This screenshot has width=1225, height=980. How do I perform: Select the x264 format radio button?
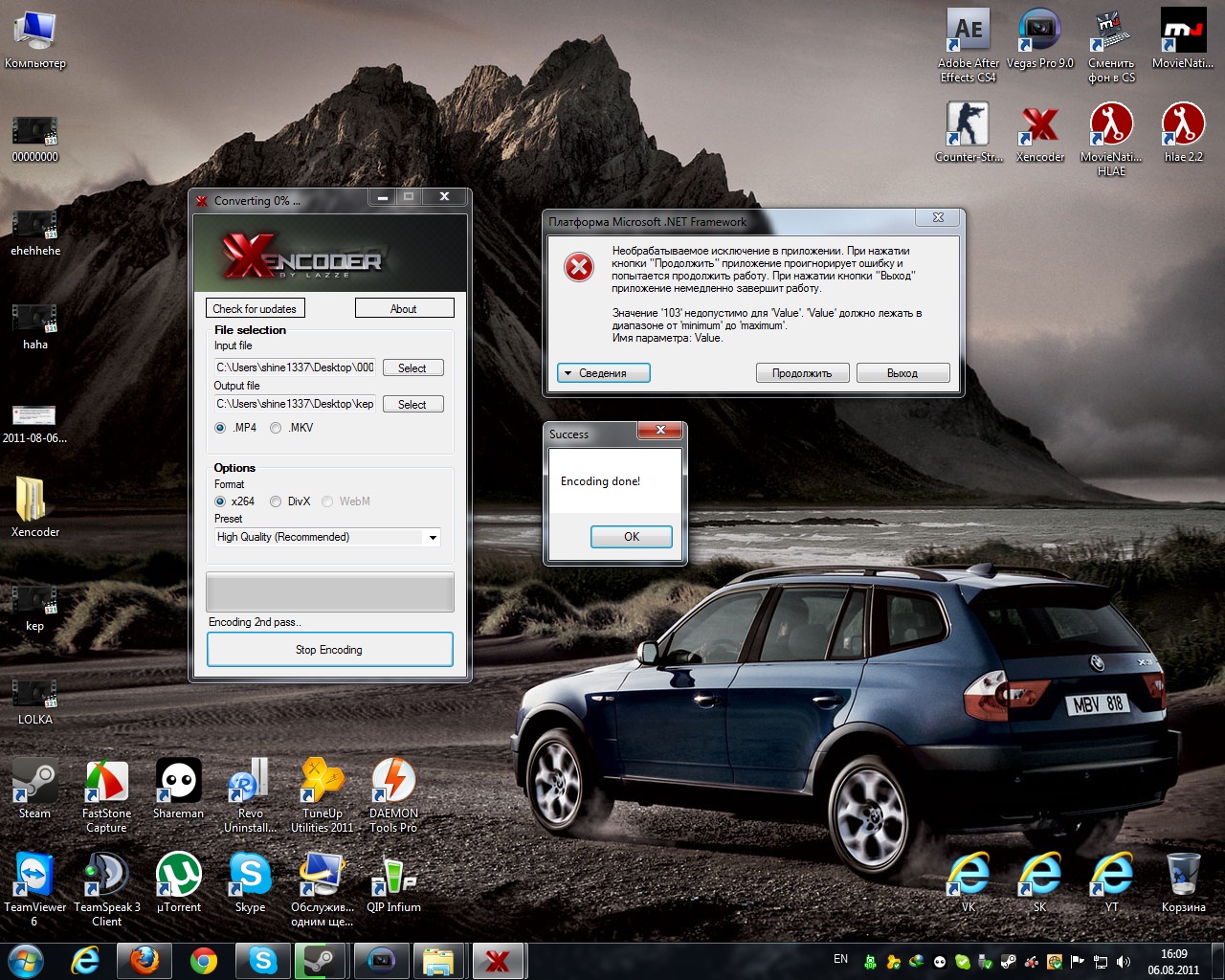pyautogui.click(x=220, y=501)
